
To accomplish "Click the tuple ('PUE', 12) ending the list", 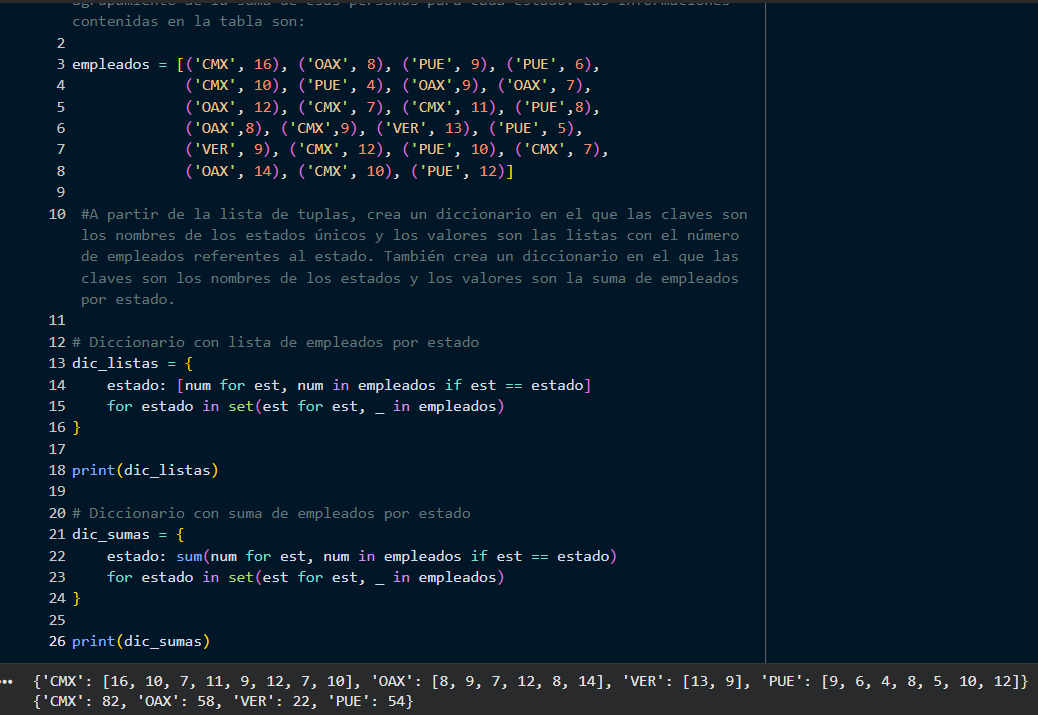I will pos(458,171).
